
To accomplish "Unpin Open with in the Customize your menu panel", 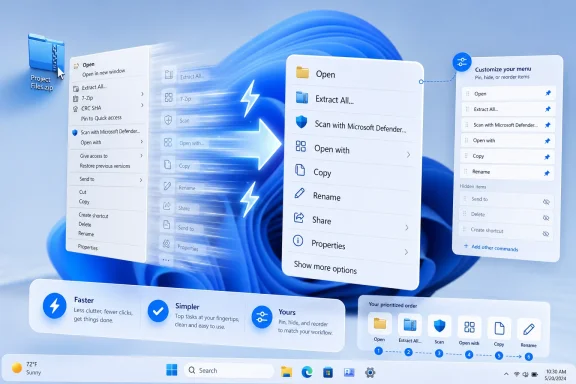I will pyautogui.click(x=547, y=141).
